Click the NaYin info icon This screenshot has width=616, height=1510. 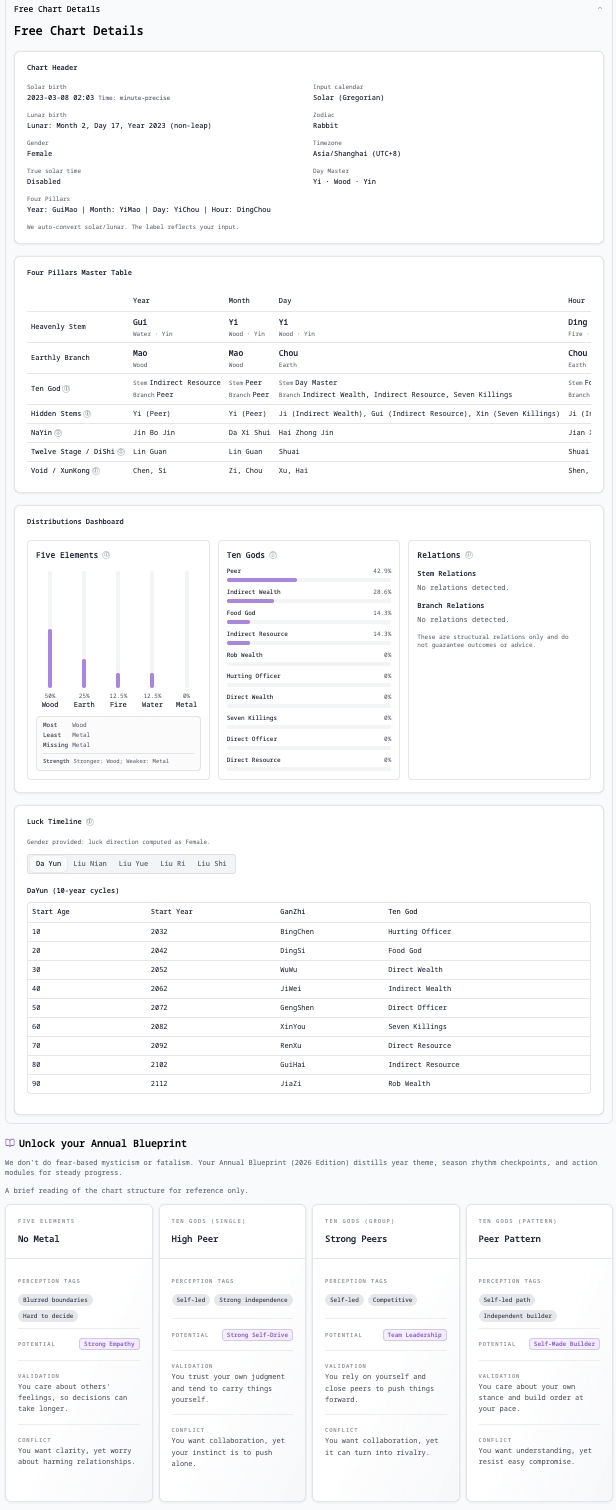point(58,432)
